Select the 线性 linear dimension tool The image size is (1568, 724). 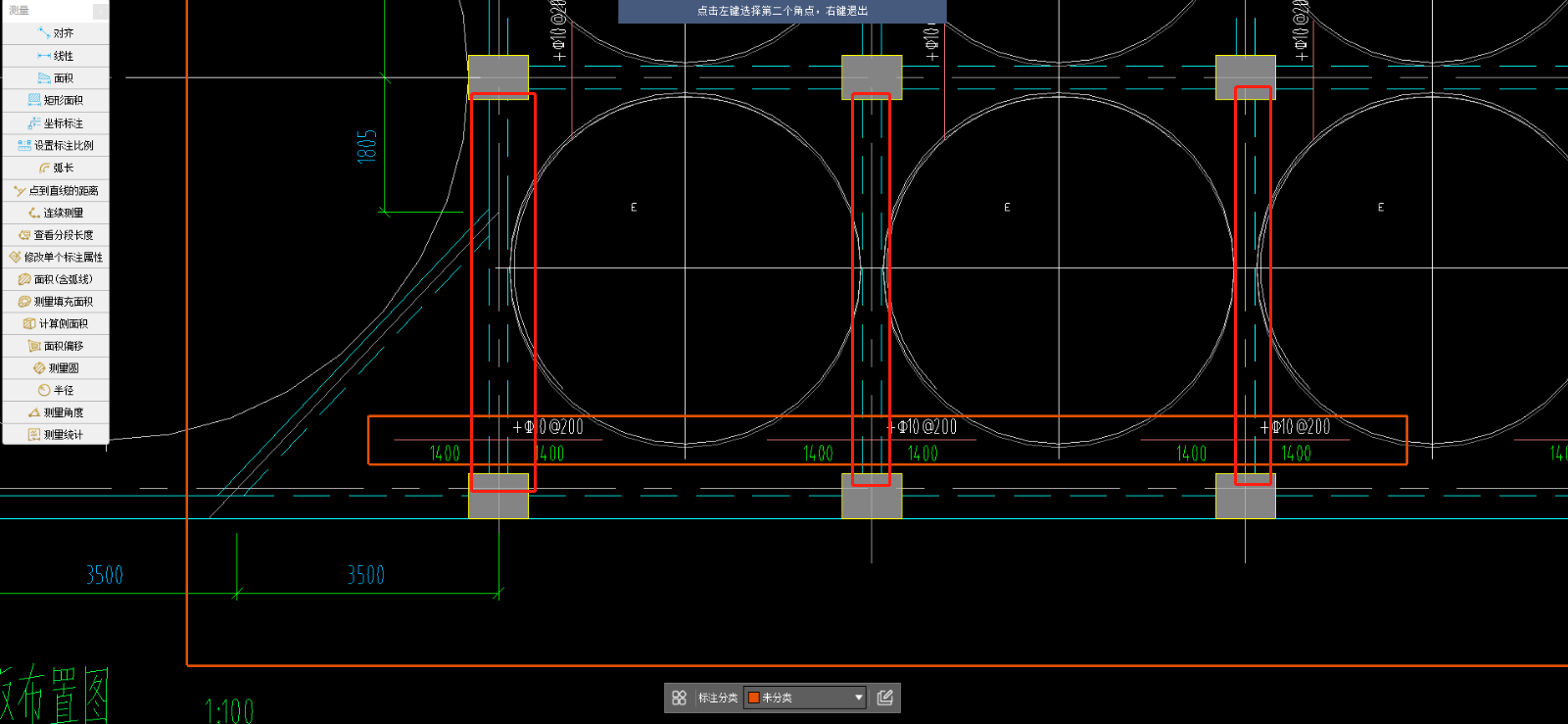pyautogui.click(x=56, y=56)
